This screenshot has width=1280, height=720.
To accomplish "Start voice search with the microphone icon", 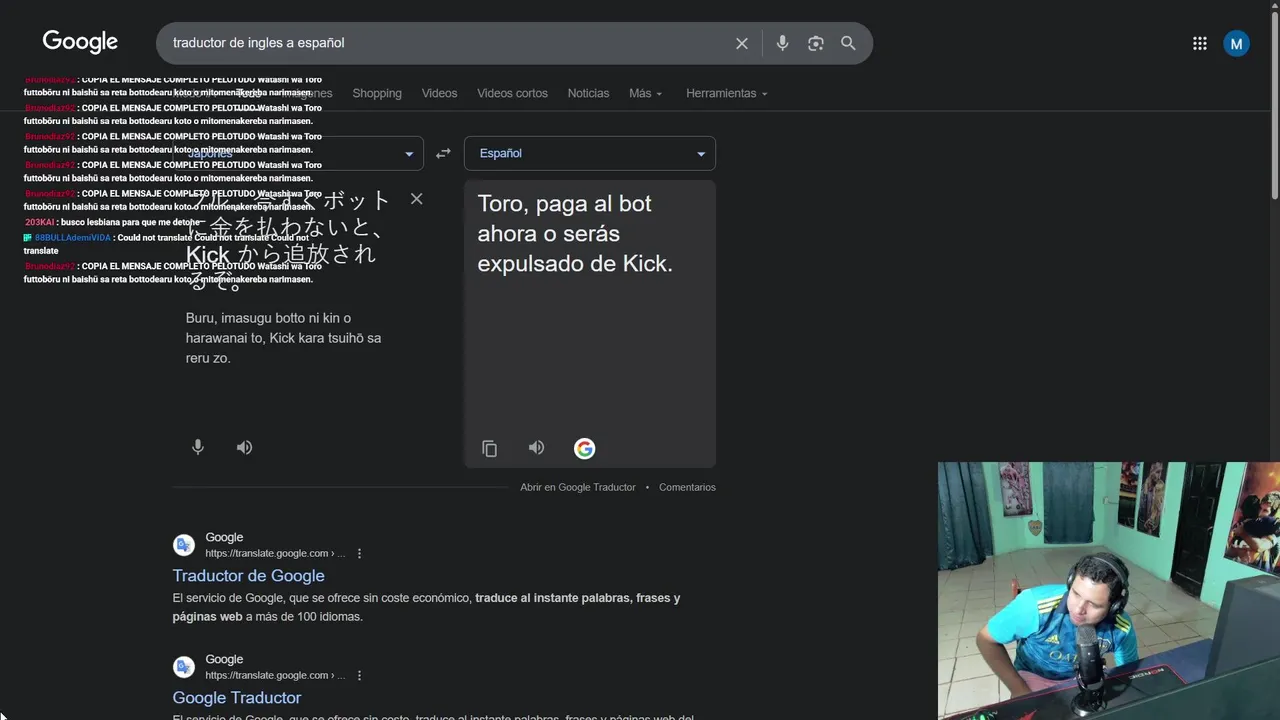I will point(782,43).
